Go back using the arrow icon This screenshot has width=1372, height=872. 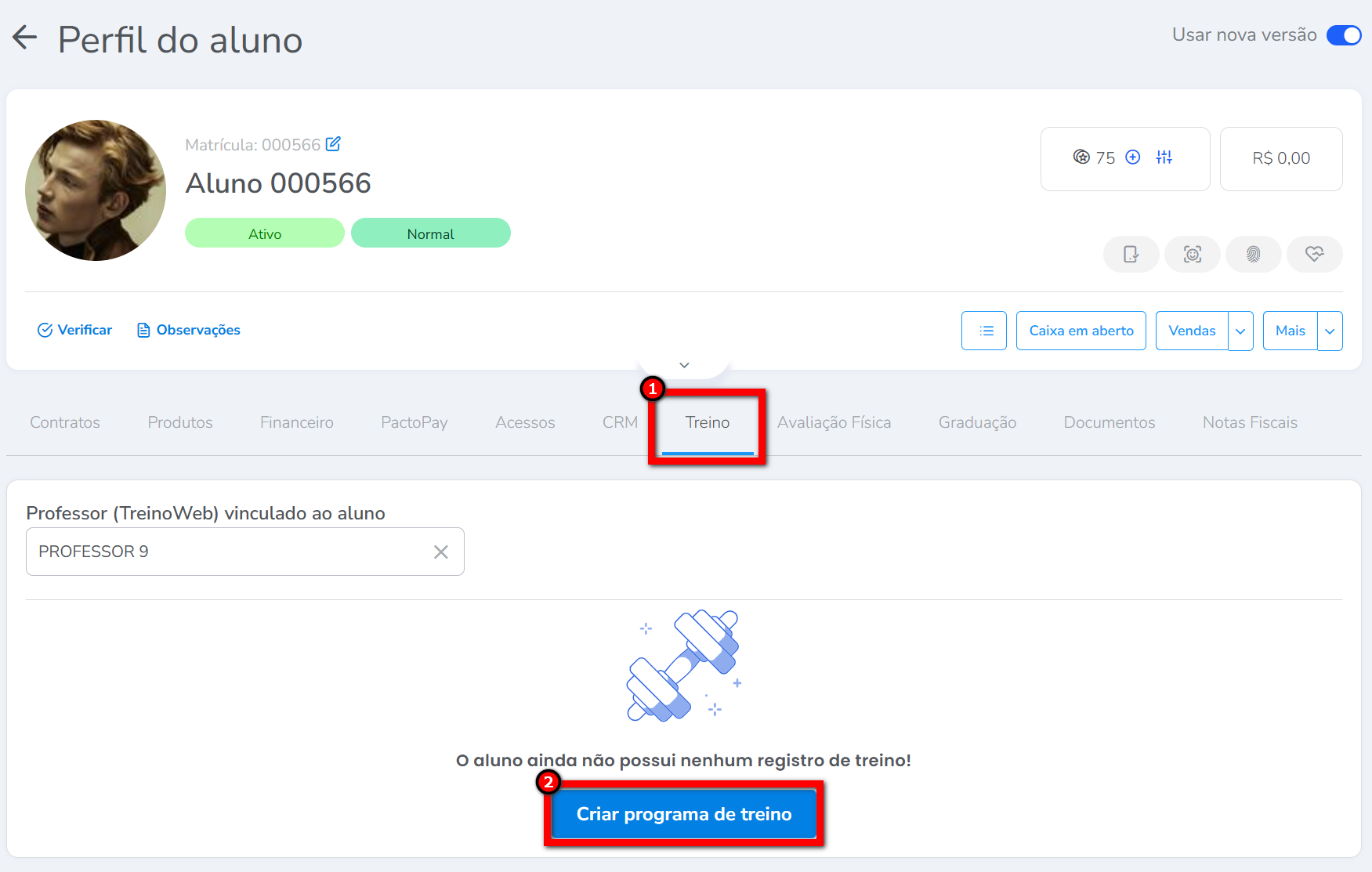pyautogui.click(x=25, y=38)
